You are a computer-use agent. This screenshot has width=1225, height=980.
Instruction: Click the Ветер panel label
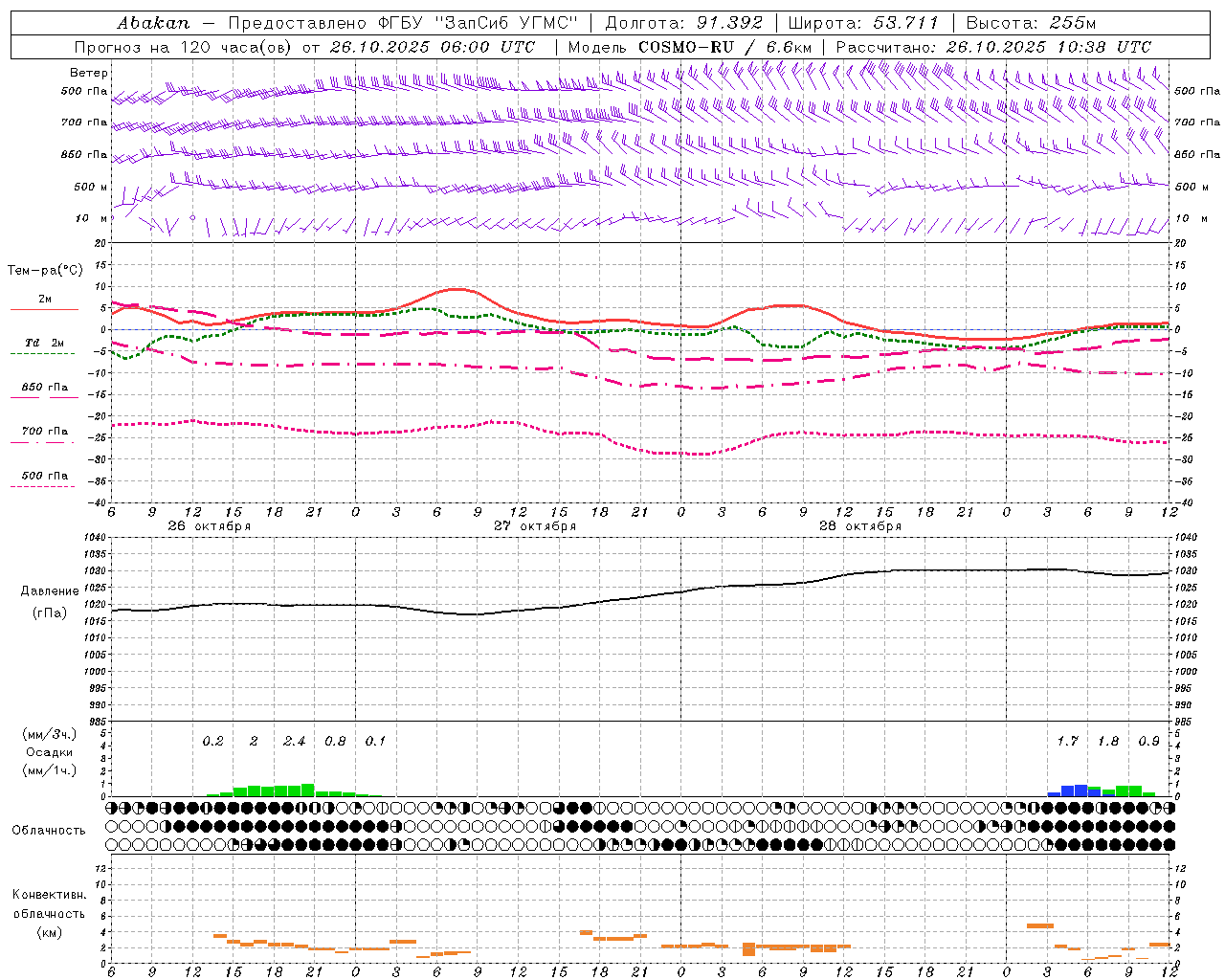pyautogui.click(x=89, y=73)
